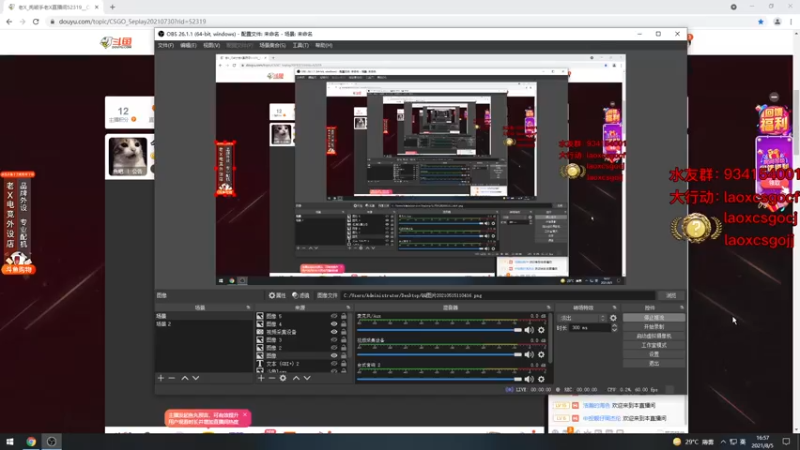Toggle lock of source 视频采集设备

pyautogui.click(x=344, y=332)
